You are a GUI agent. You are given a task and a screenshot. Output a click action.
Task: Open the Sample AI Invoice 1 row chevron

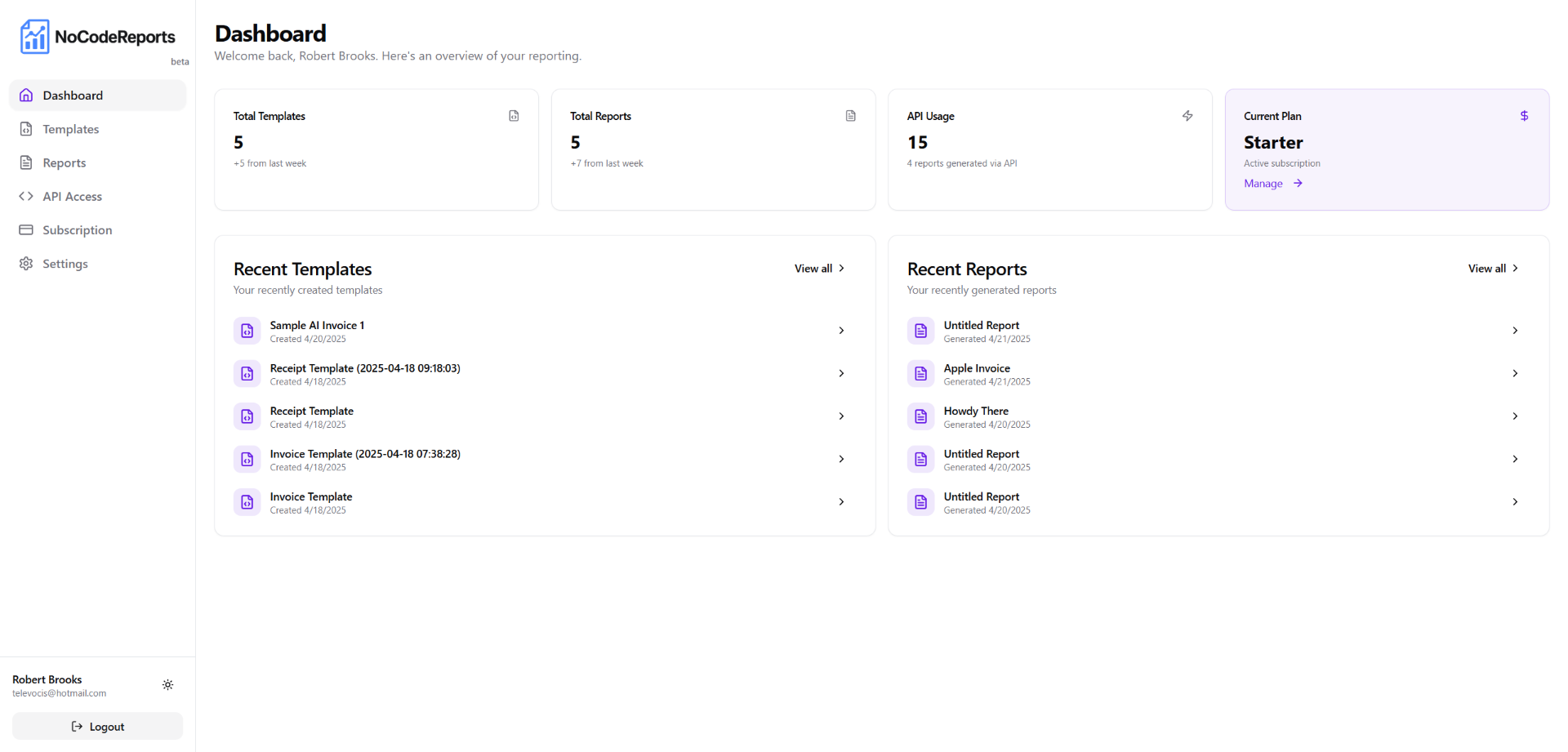click(x=841, y=331)
